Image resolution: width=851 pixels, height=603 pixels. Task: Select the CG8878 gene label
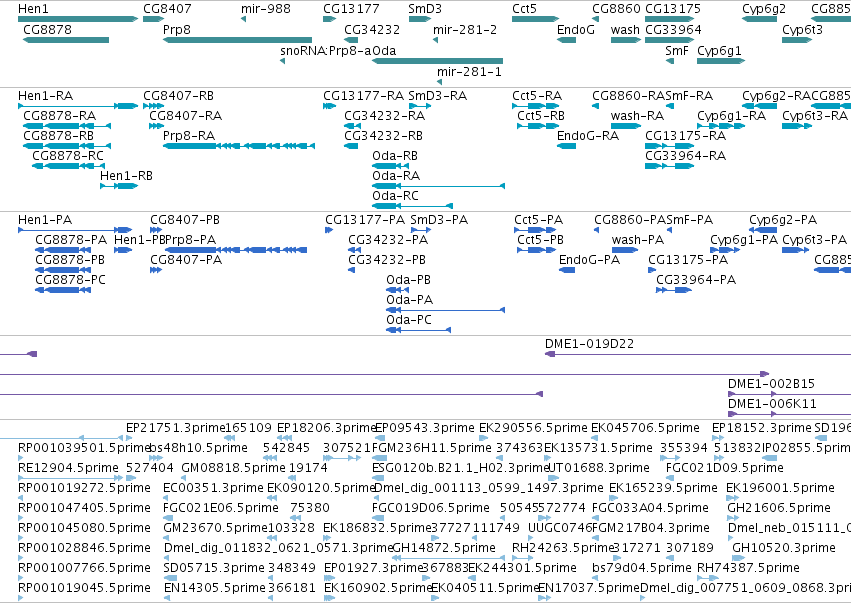[x=47, y=30]
